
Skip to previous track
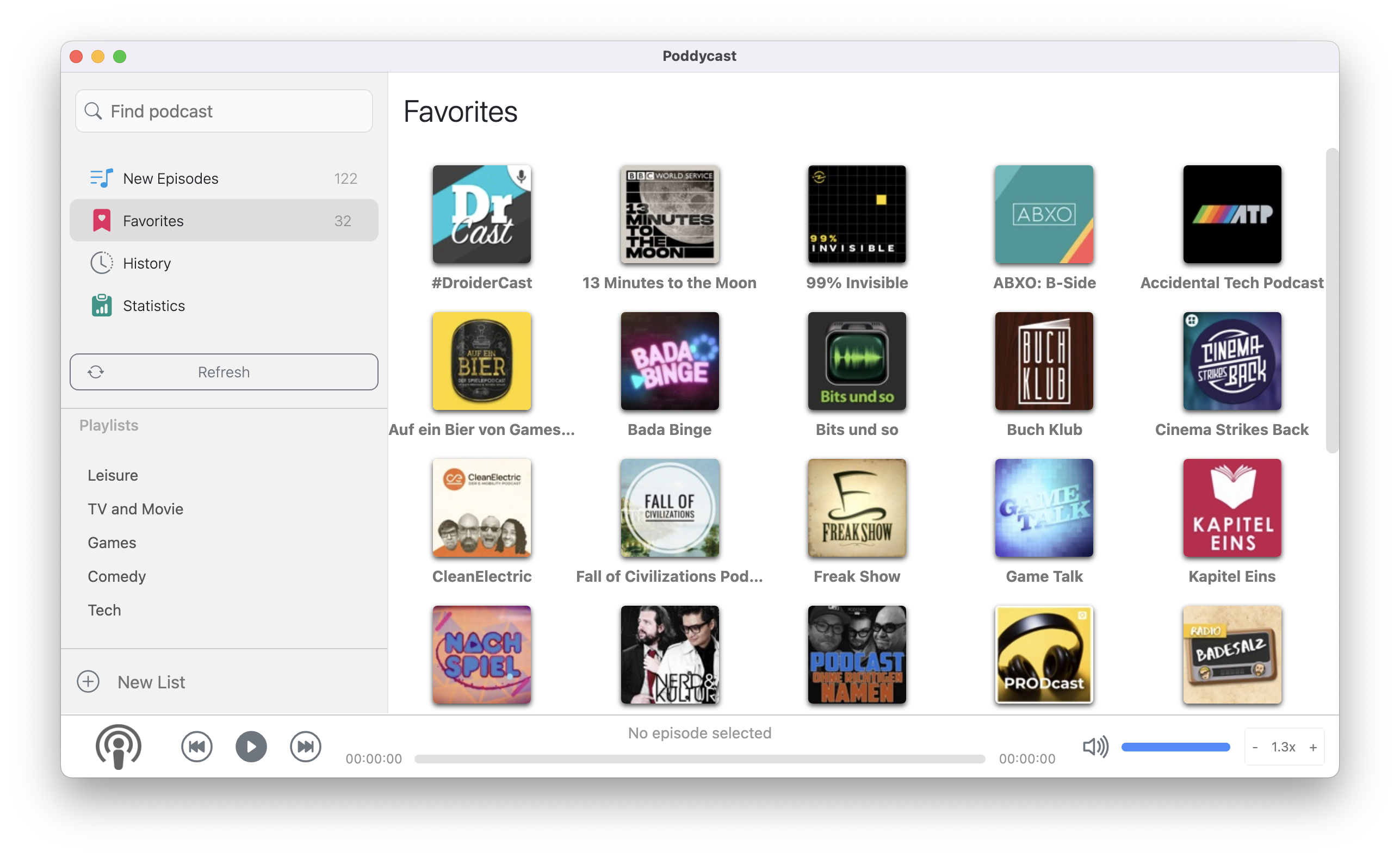pos(196,747)
